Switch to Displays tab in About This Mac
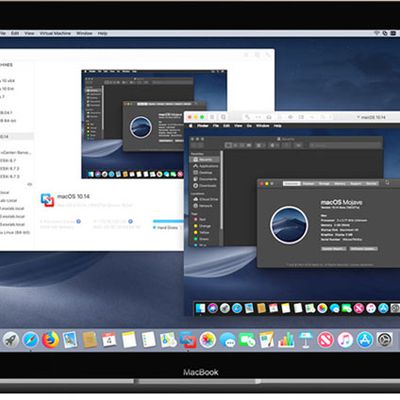The image size is (400, 400). (308, 183)
